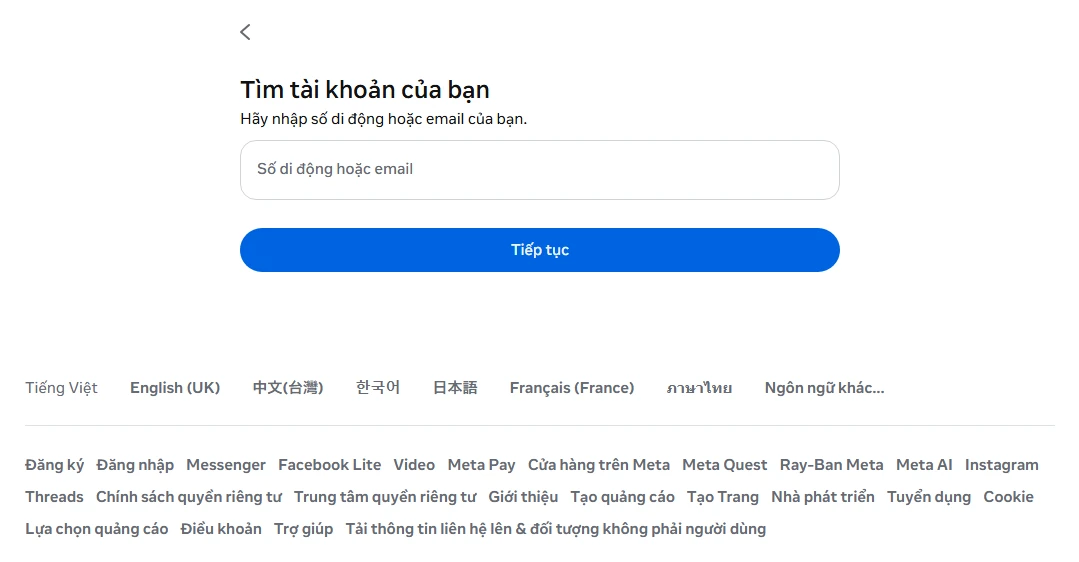Click Lựa chọn quảng cáo link
1079x562 pixels.
click(x=96, y=529)
